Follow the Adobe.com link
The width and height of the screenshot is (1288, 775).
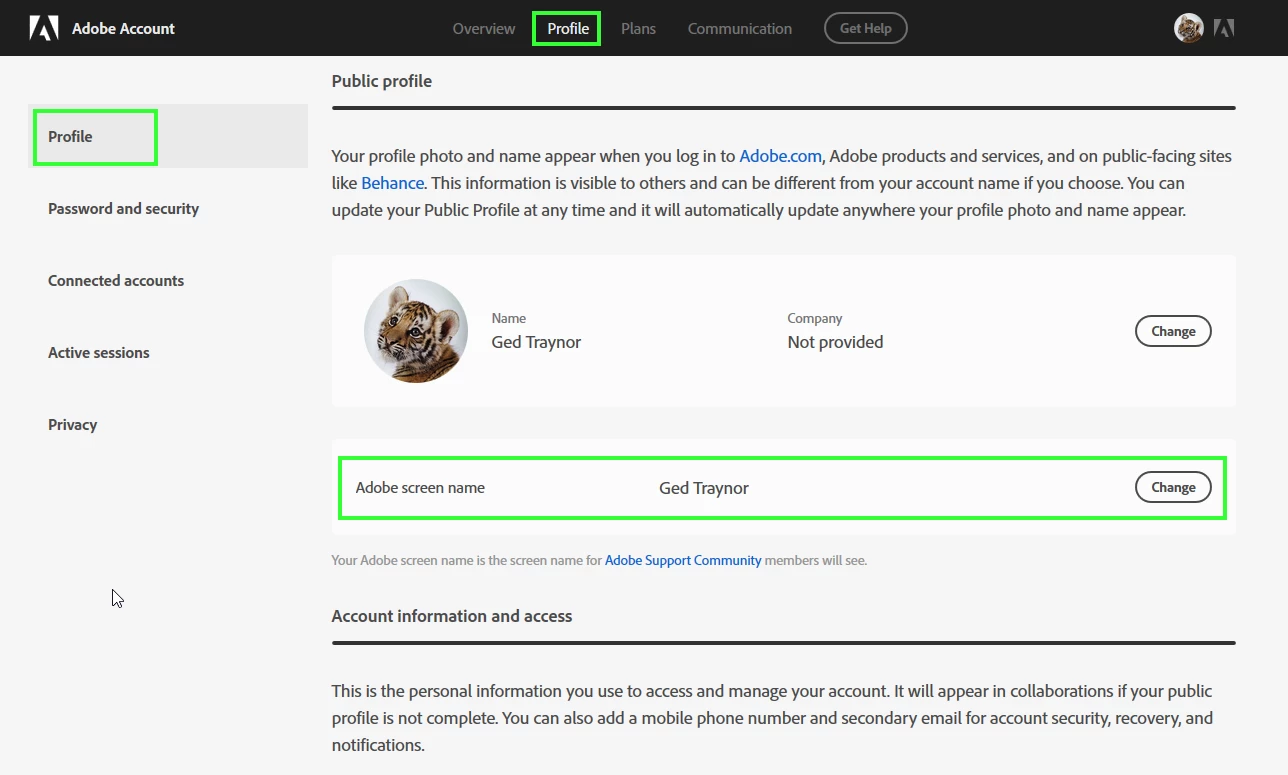click(780, 156)
